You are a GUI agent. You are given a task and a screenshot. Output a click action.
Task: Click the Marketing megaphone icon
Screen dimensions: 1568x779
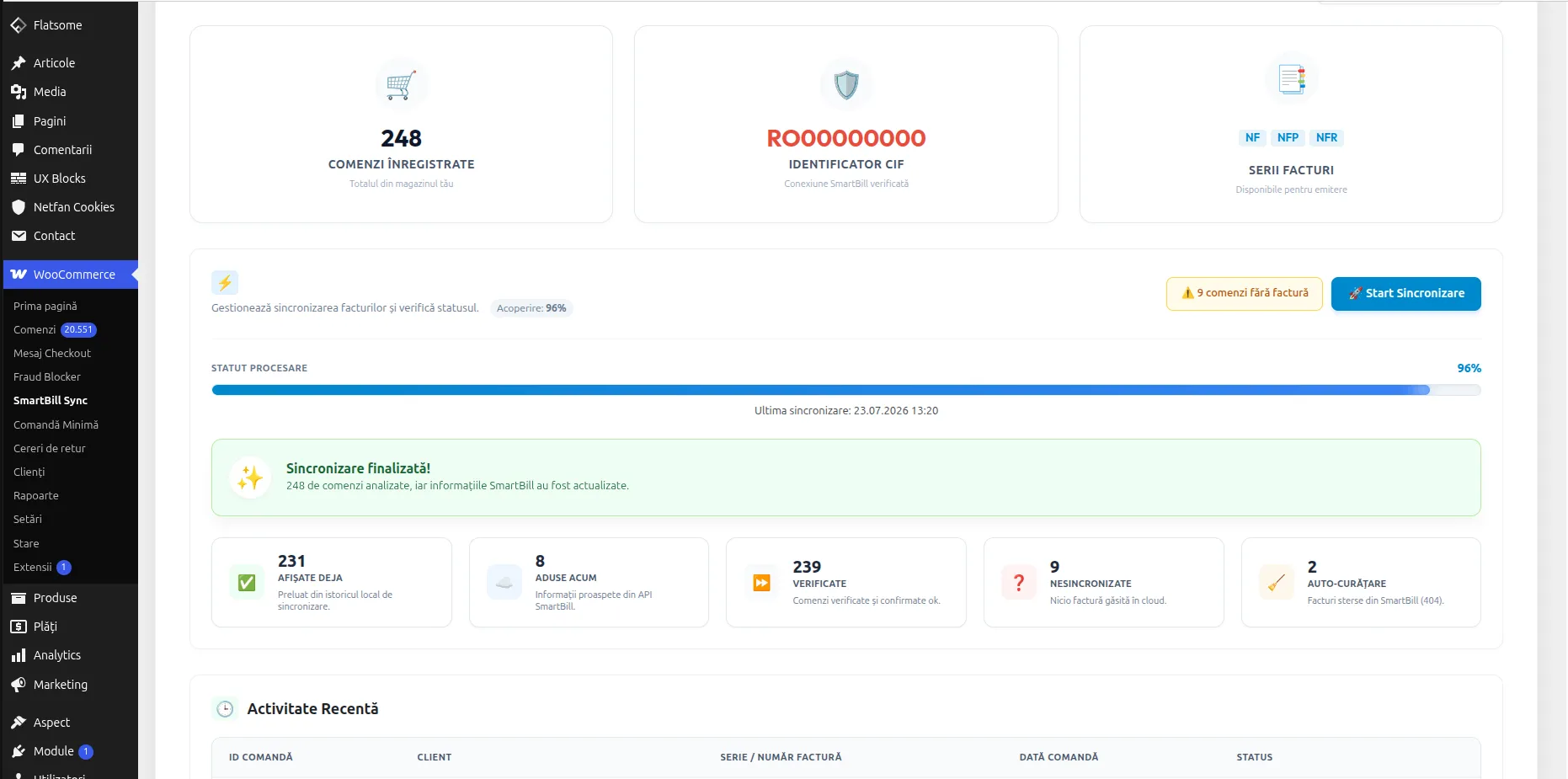pos(19,685)
